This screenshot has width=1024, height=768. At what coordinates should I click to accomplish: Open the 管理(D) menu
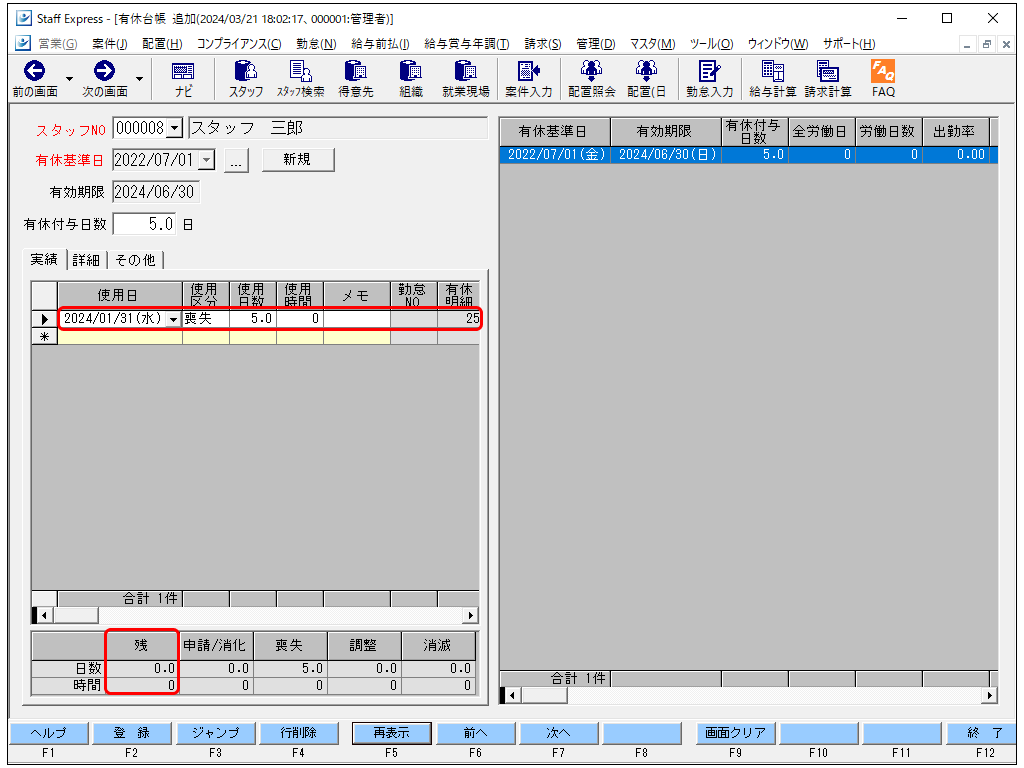click(596, 44)
